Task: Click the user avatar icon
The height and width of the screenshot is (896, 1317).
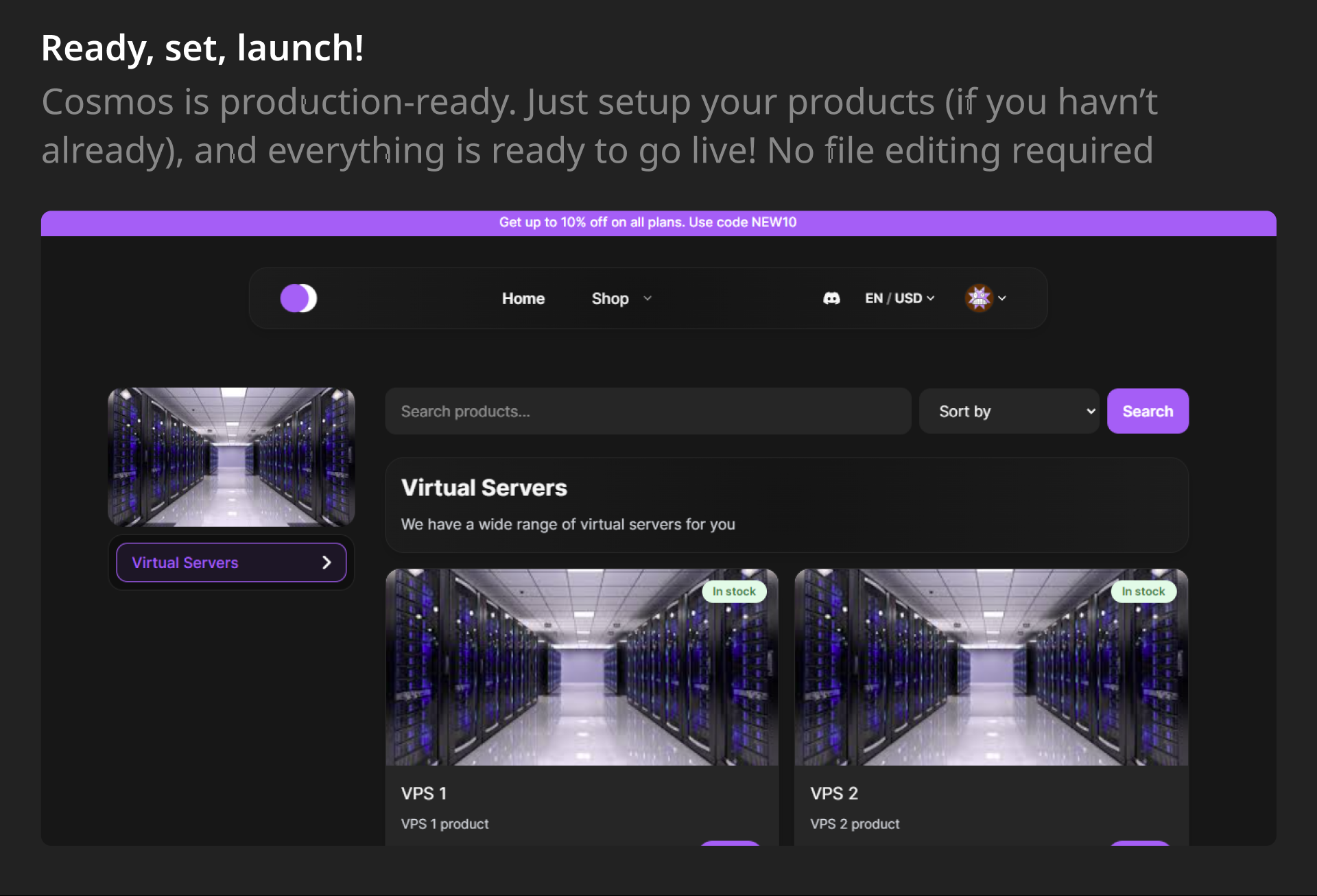Action: (x=979, y=298)
